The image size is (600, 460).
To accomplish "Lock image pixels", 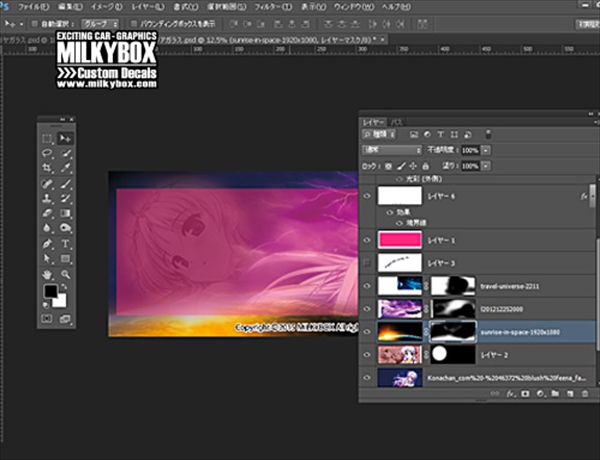I will pos(401,166).
